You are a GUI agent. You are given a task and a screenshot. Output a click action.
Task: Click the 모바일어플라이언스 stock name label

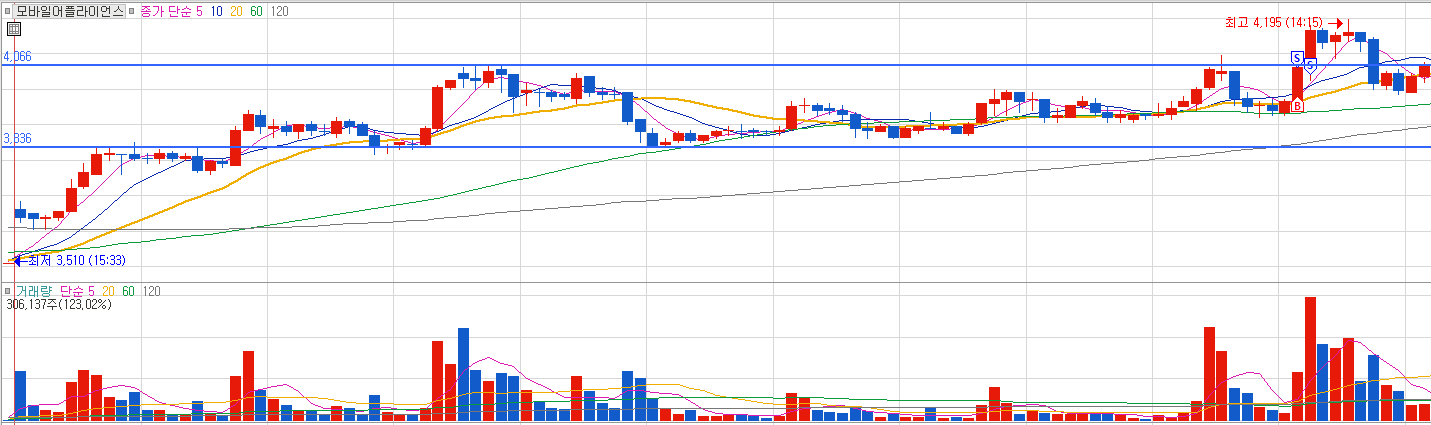[x=70, y=10]
